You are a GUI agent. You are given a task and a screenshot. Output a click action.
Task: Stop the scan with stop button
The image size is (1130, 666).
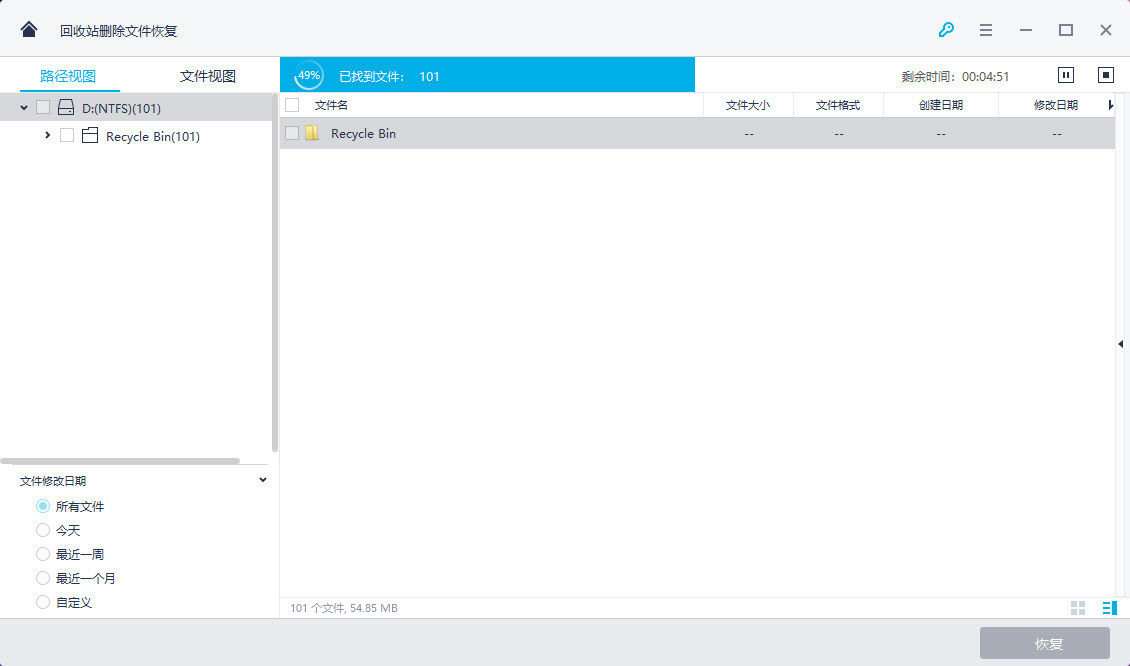point(1106,75)
